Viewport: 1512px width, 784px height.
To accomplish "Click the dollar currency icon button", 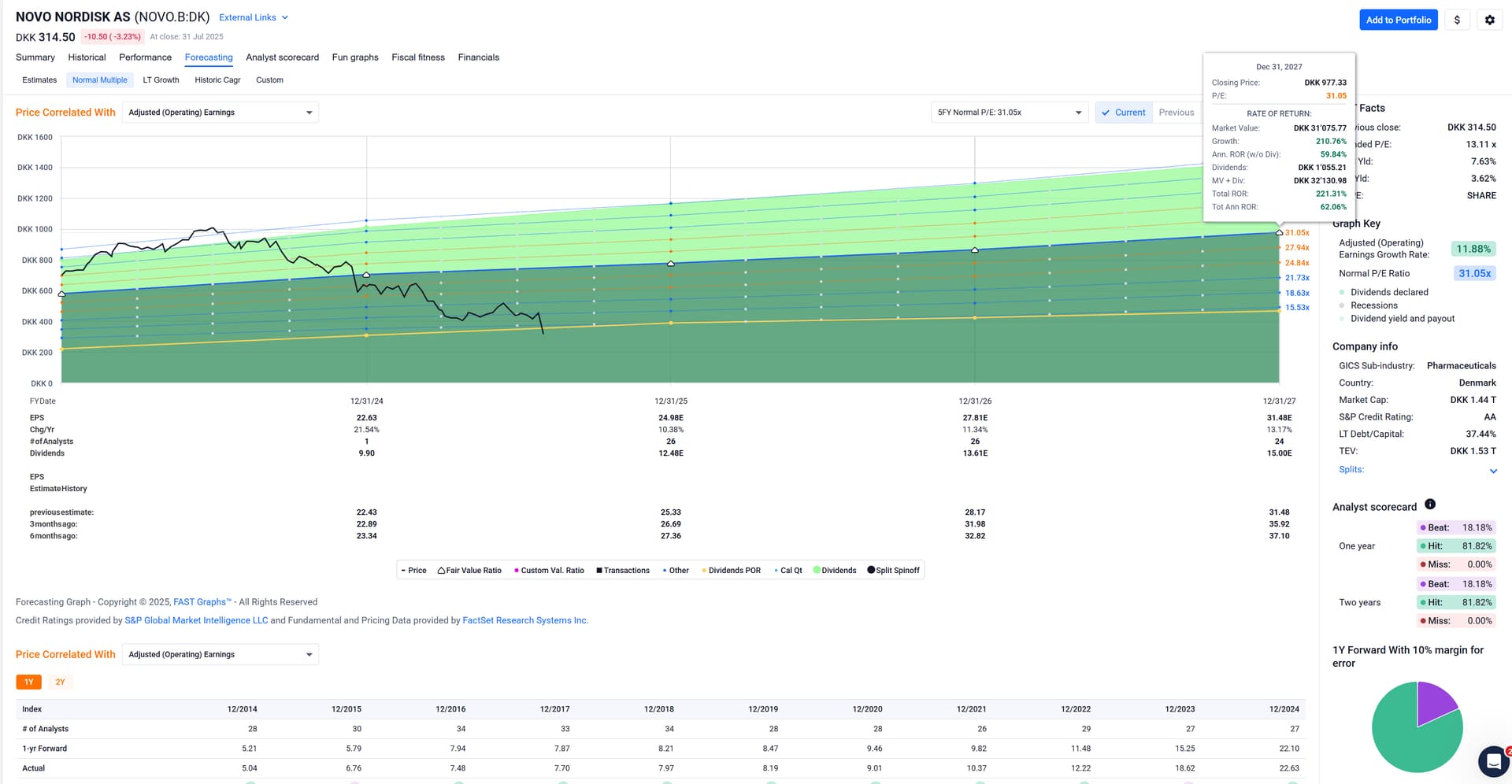I will pyautogui.click(x=1457, y=20).
